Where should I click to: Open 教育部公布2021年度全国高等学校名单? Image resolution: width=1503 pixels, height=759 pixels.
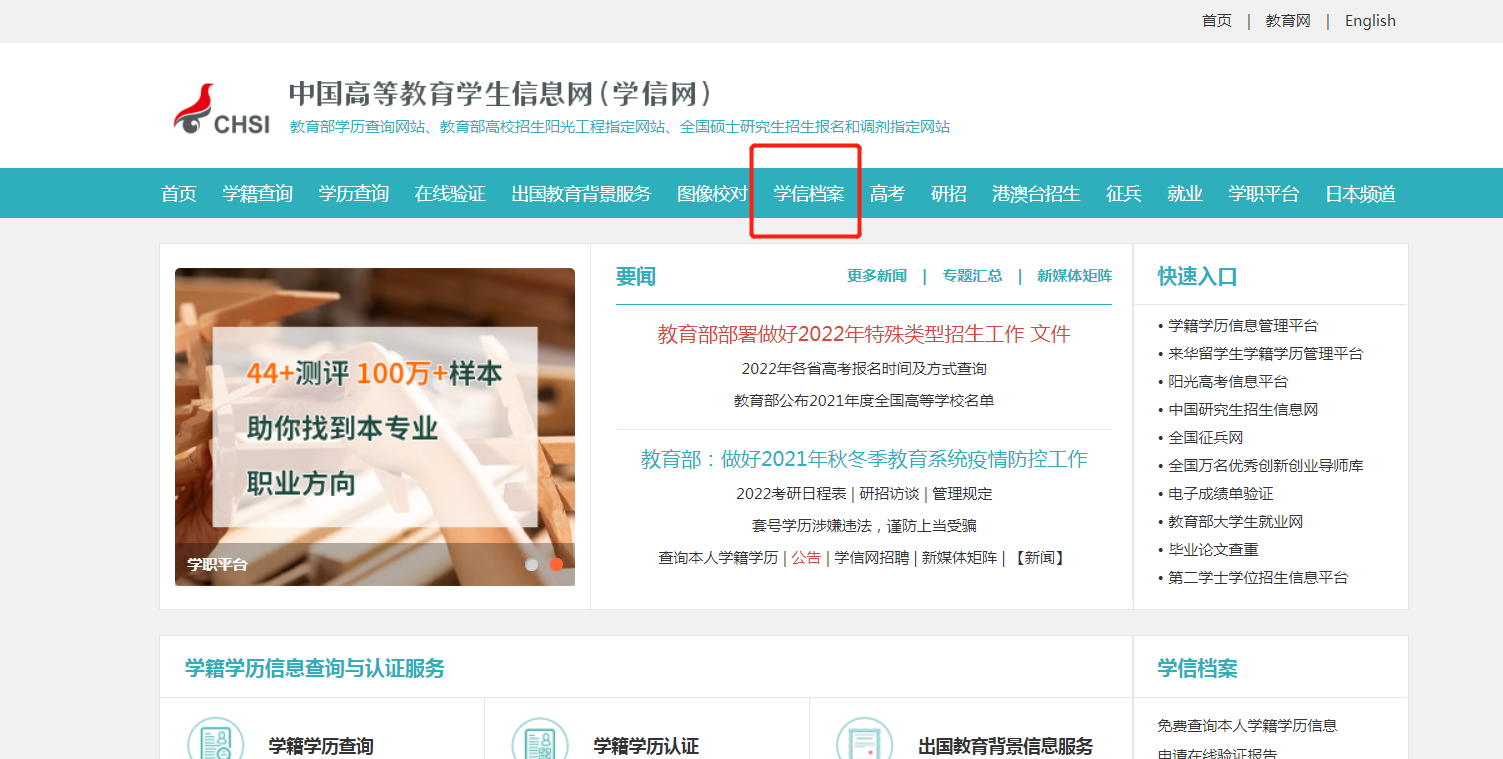pos(864,401)
